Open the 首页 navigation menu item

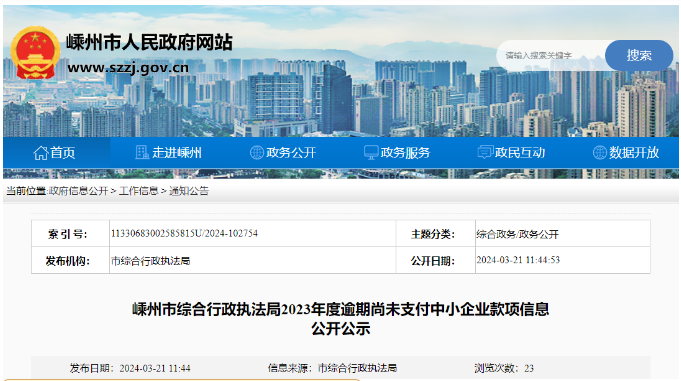click(56, 152)
